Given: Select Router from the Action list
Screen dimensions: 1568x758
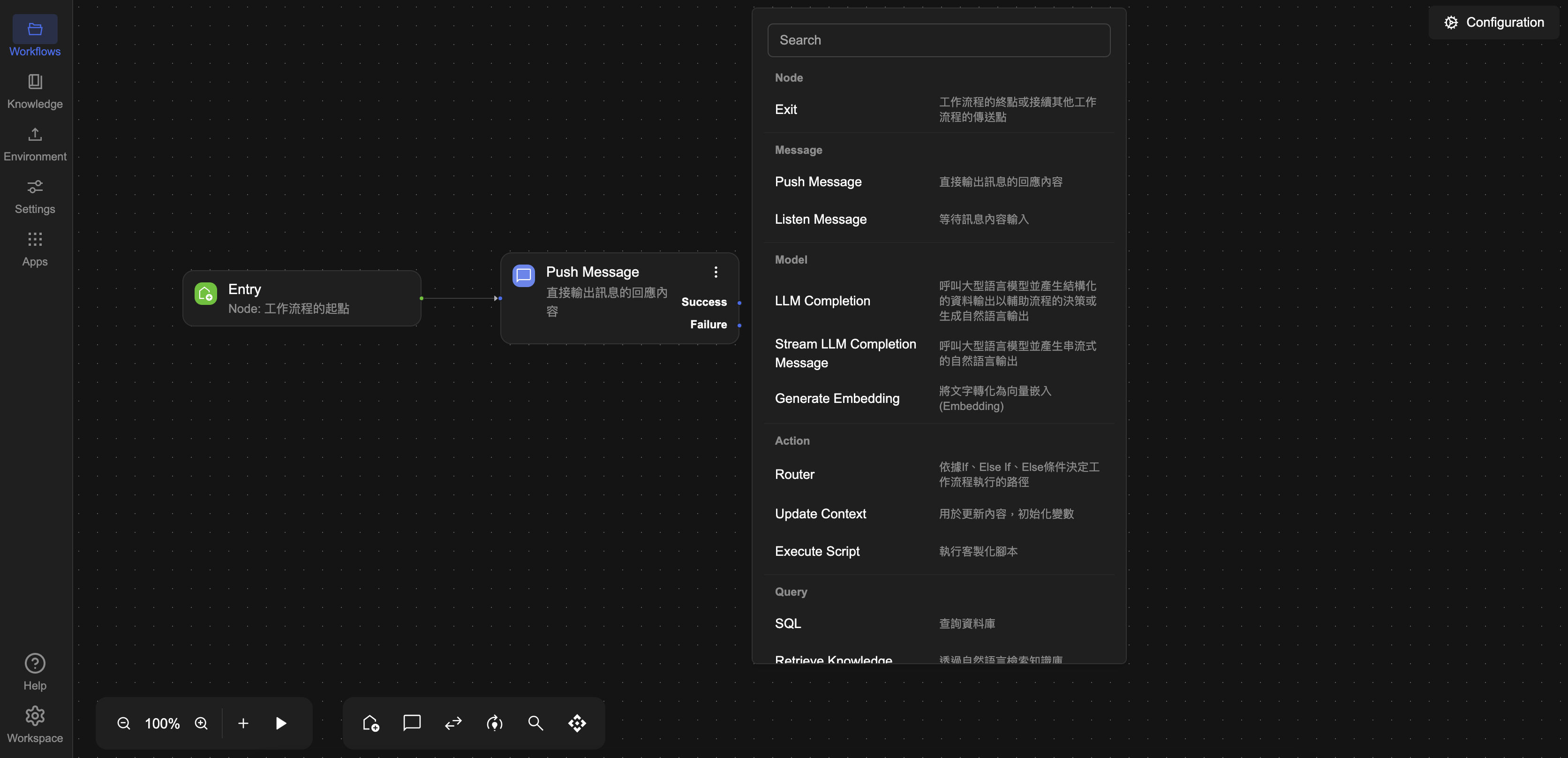Looking at the screenshot, I should point(794,474).
